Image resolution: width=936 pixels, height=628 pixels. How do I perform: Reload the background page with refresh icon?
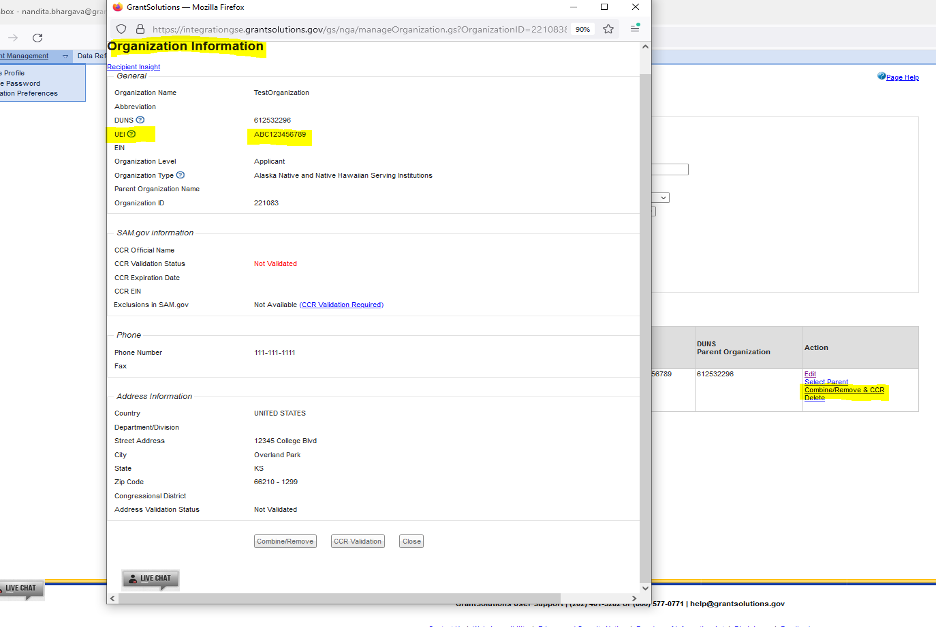(37, 37)
